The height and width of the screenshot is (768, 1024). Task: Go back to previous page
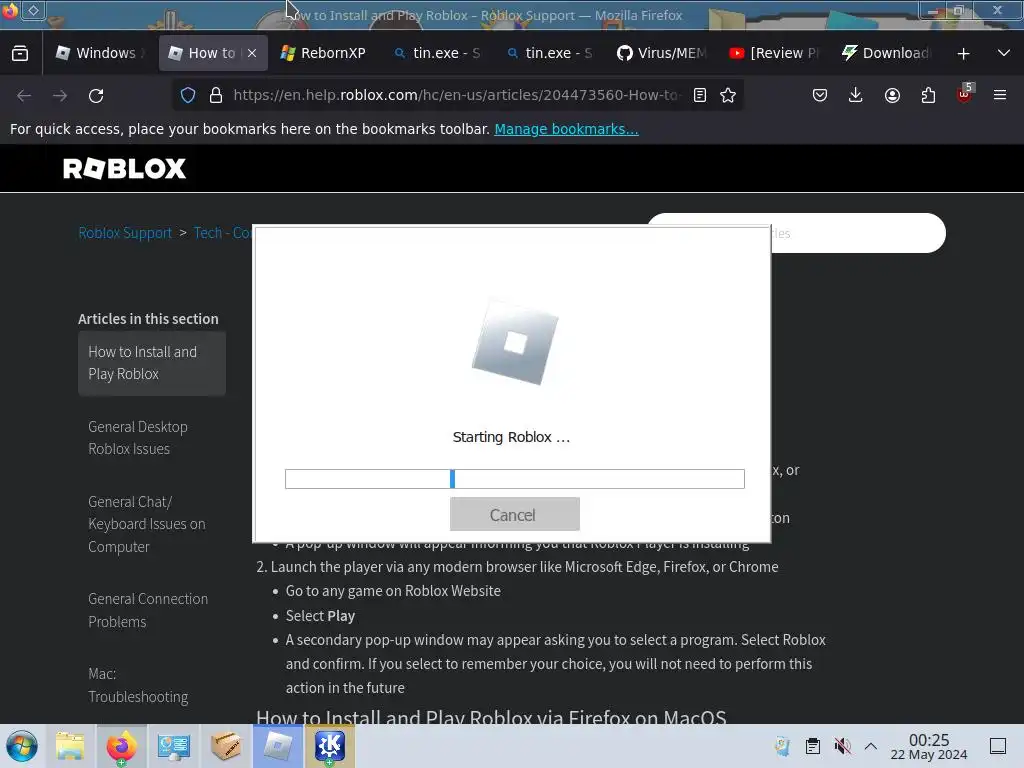(x=24, y=95)
